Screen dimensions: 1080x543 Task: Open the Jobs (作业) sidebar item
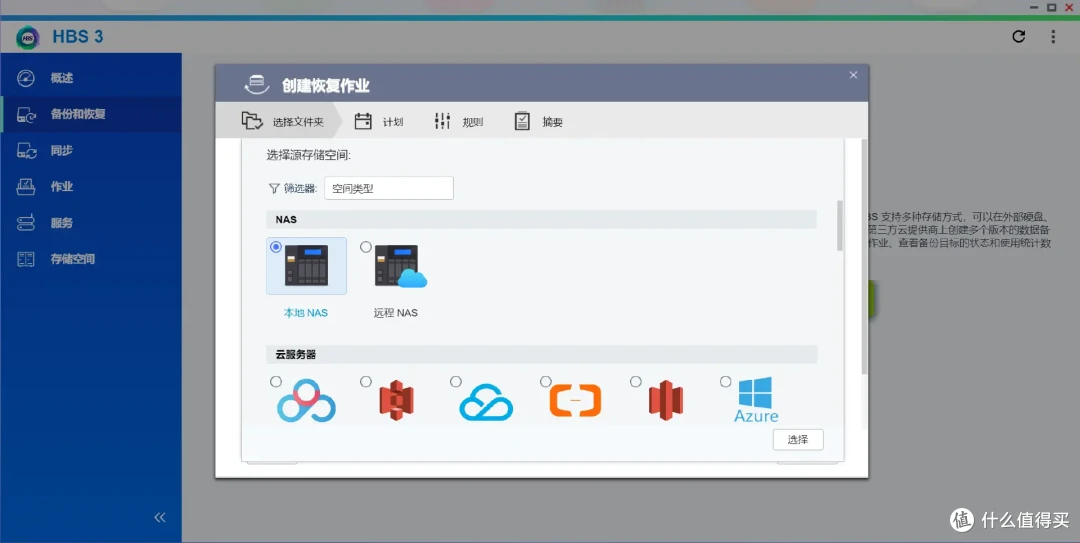(91, 187)
